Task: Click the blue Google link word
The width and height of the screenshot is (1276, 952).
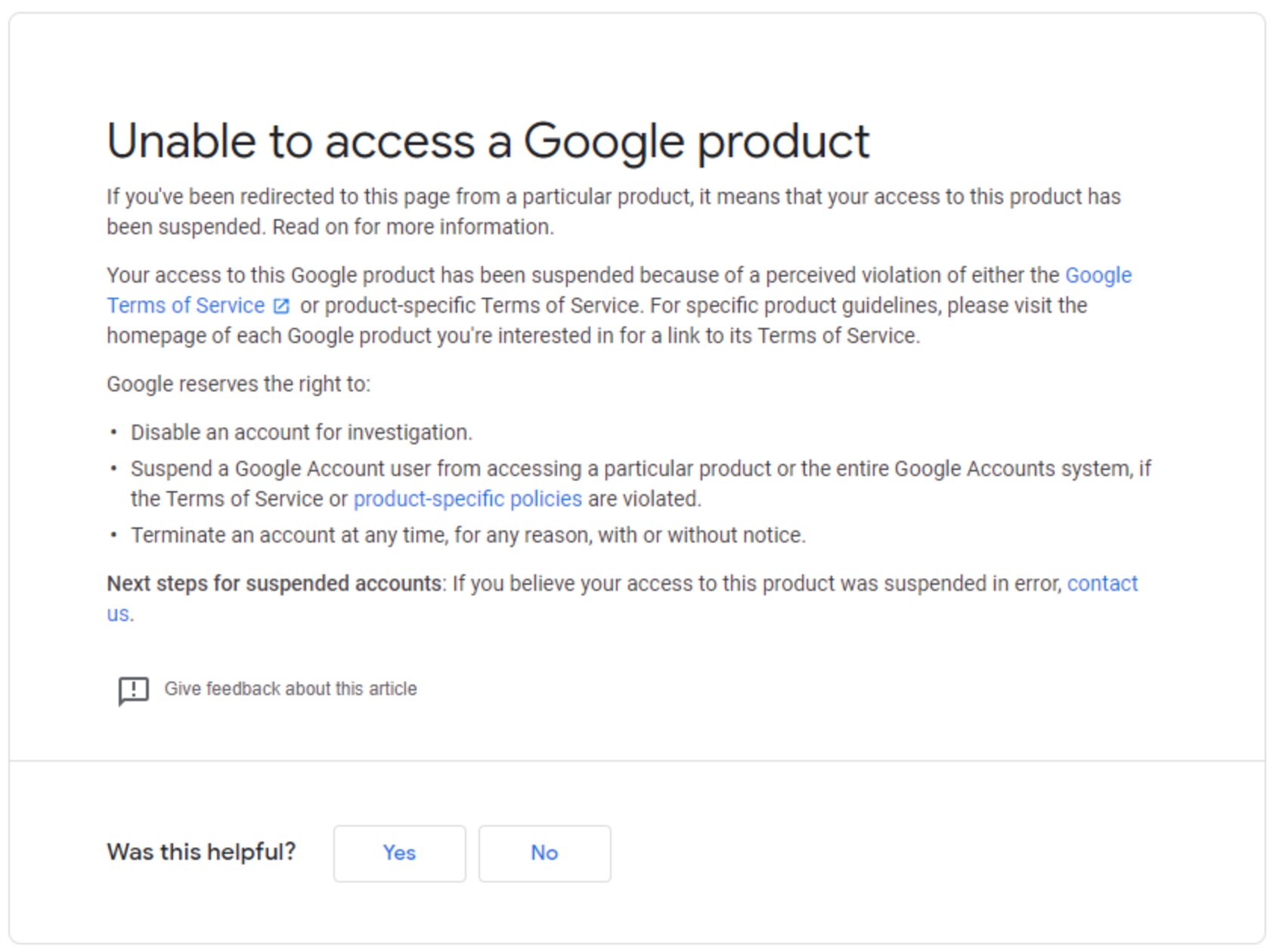Action: [x=1098, y=275]
